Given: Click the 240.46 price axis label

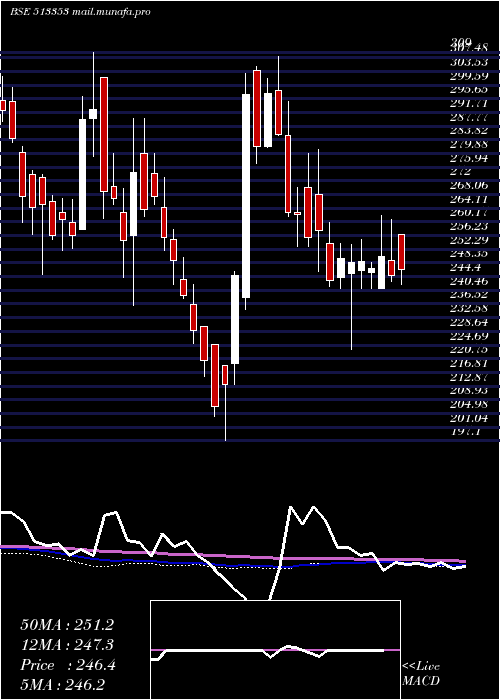Looking at the screenshot, I should click(x=469, y=282).
